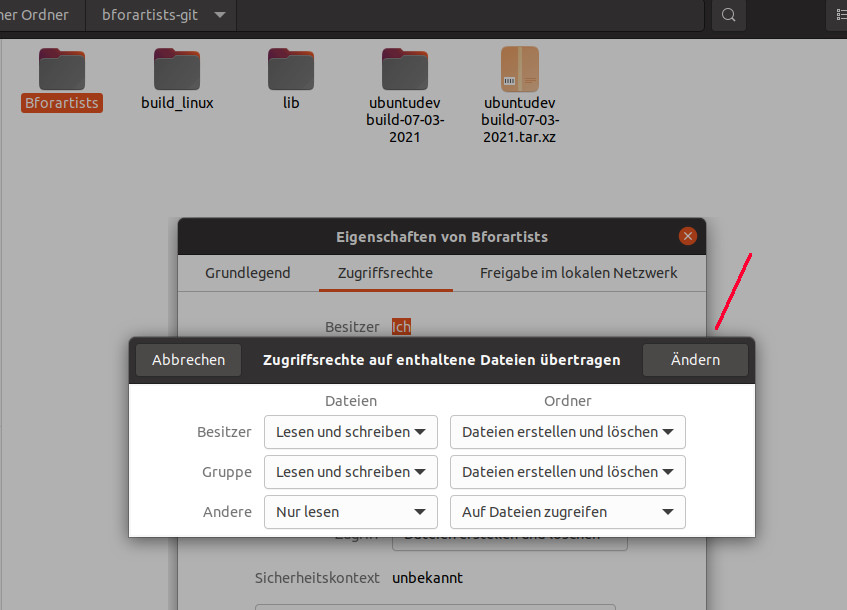Select the Zugriffsrechte tab
This screenshot has width=847, height=610.
pos(385,273)
